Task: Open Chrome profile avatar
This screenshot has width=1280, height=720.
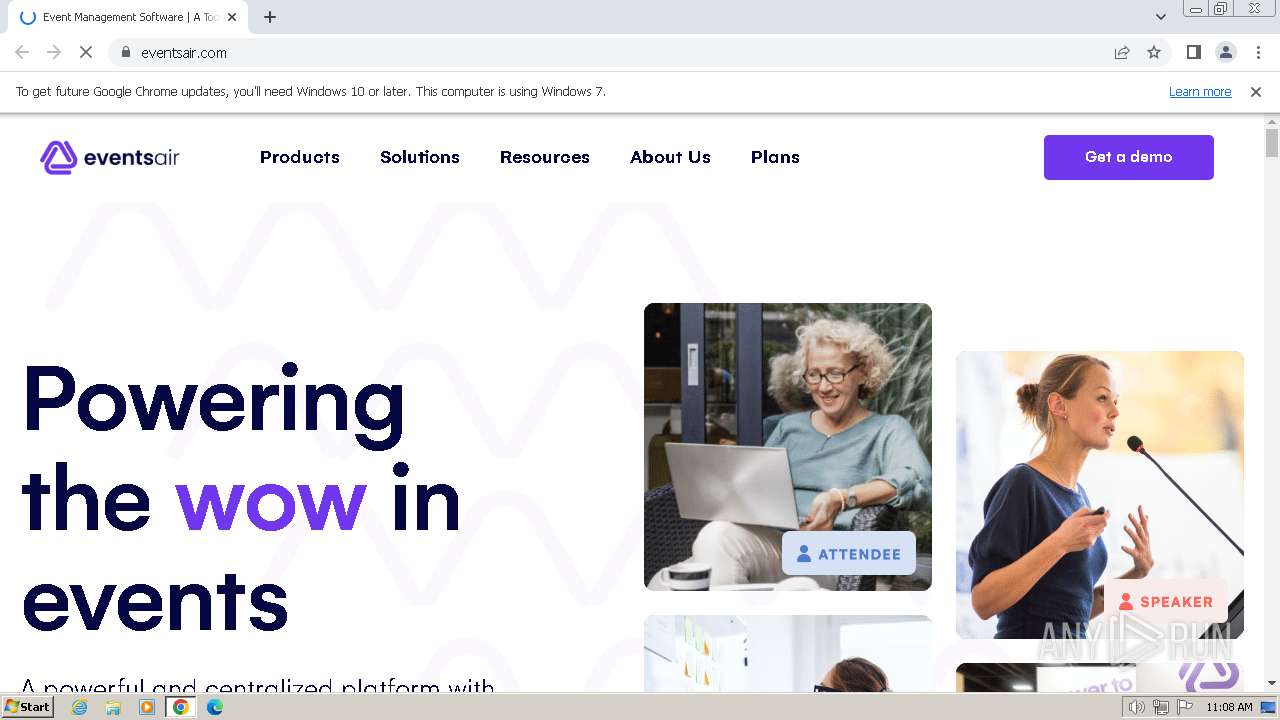Action: tap(1225, 52)
